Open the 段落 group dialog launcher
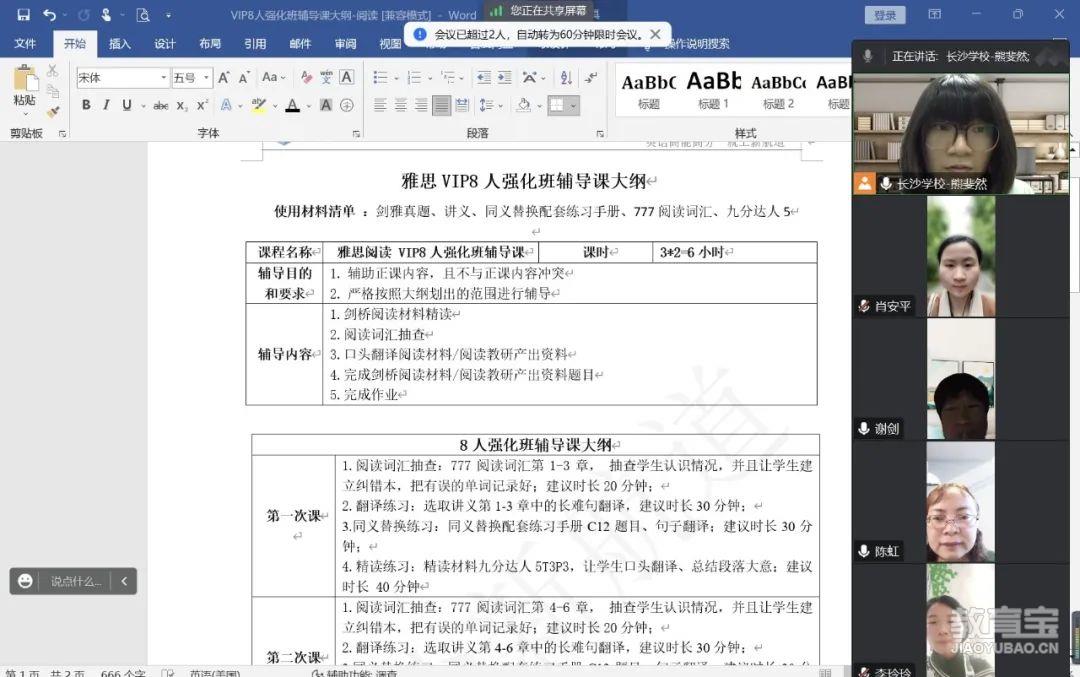 600,134
